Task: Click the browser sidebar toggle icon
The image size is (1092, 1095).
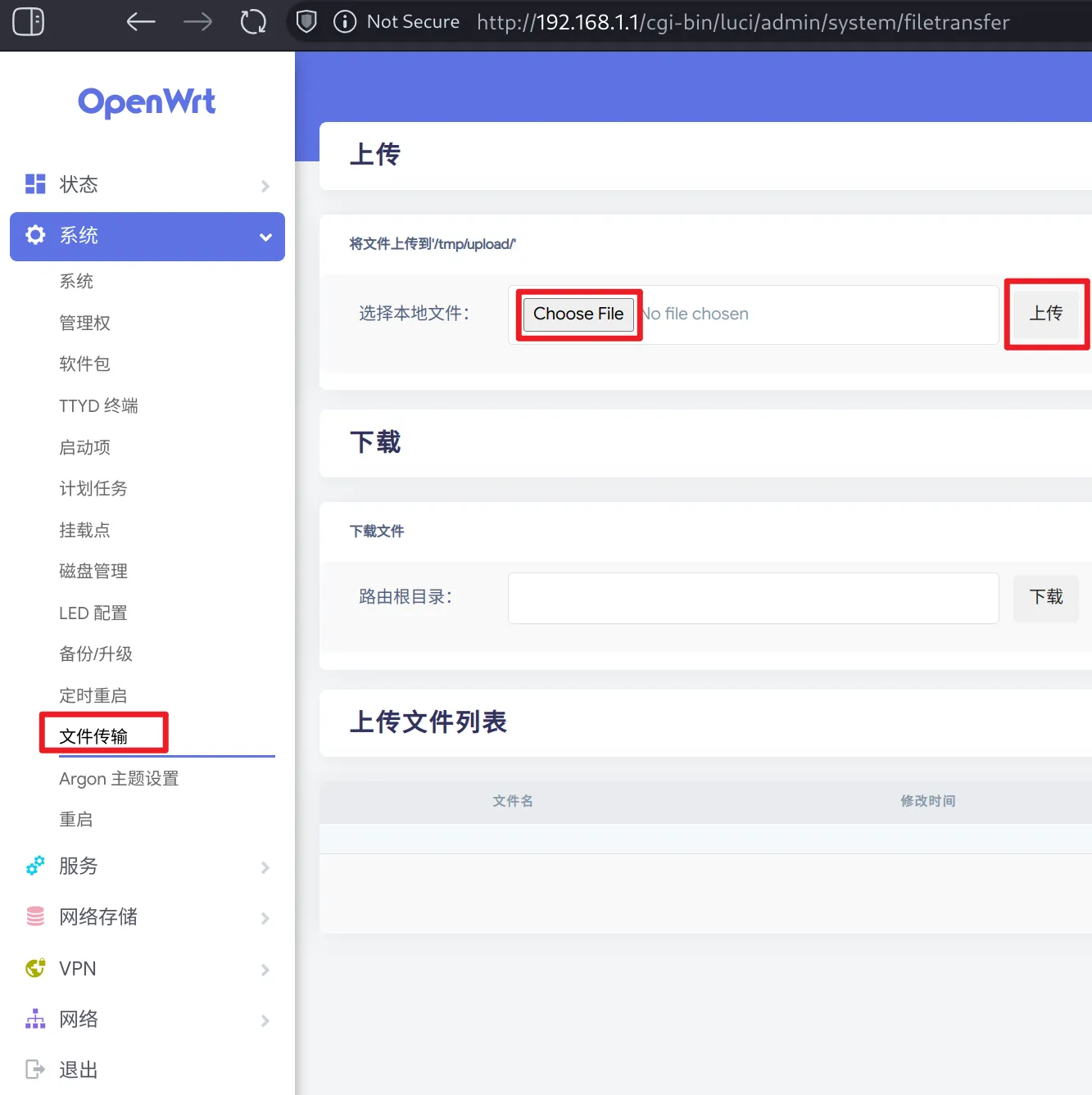Action: [x=29, y=21]
